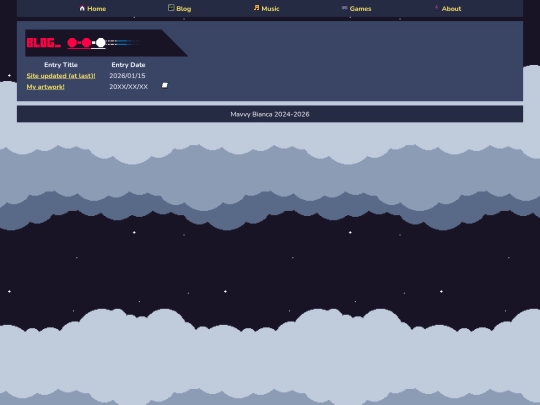Click the notepad icon beside Blog
Image resolution: width=540 pixels, height=405 pixels.
(171, 8)
